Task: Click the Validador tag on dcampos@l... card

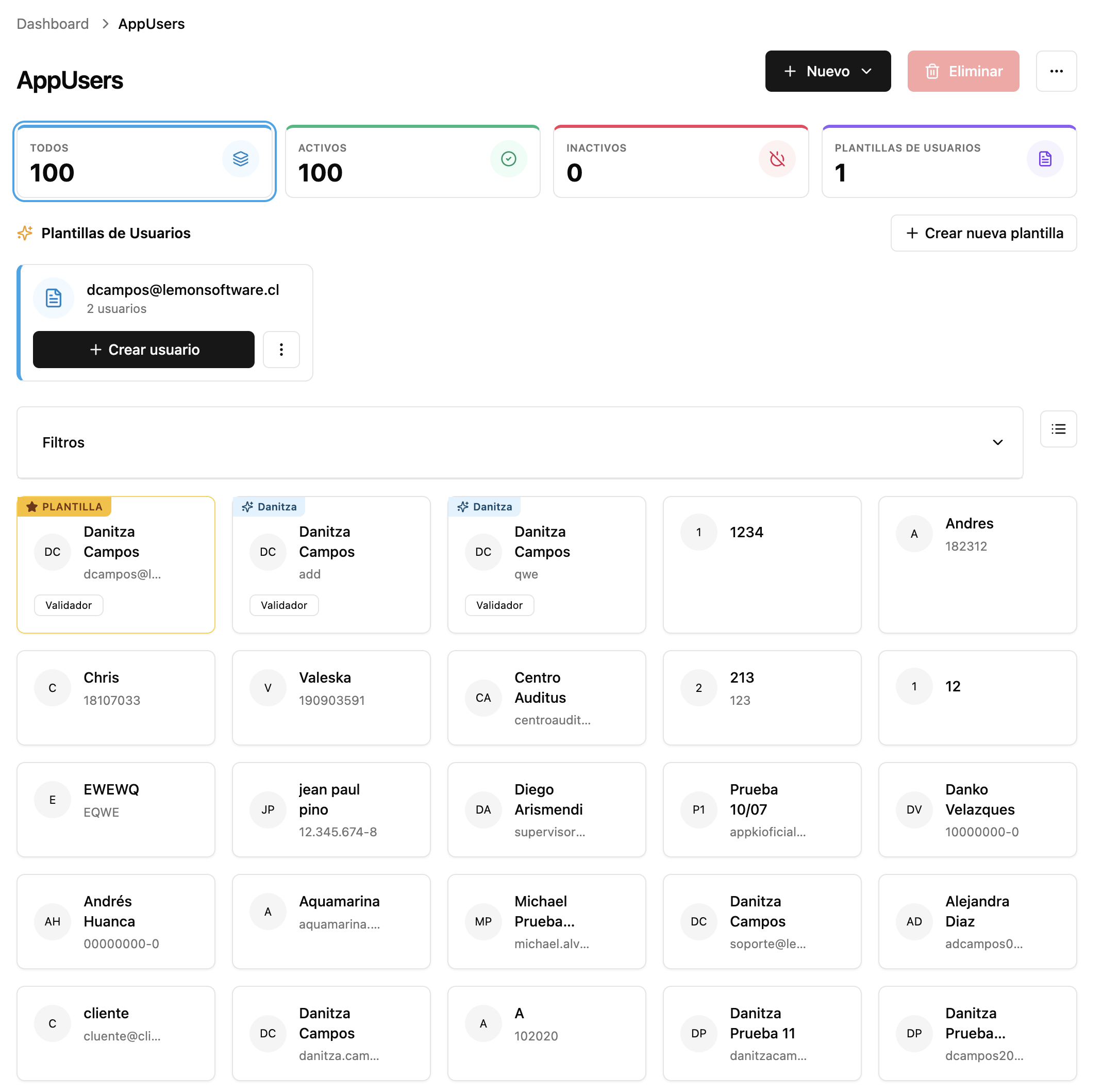Action: 69,605
